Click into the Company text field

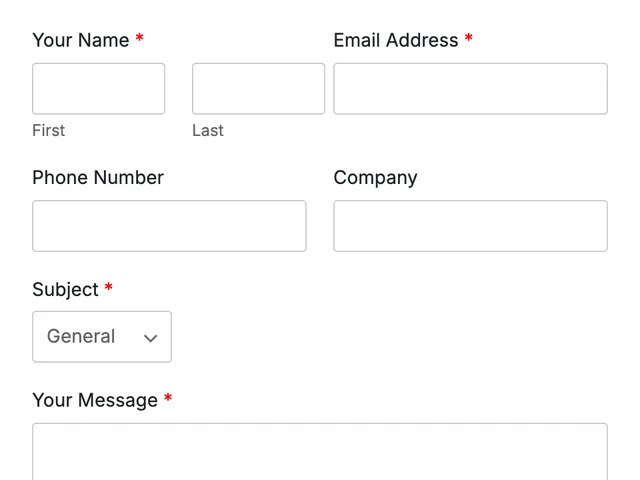pos(470,226)
